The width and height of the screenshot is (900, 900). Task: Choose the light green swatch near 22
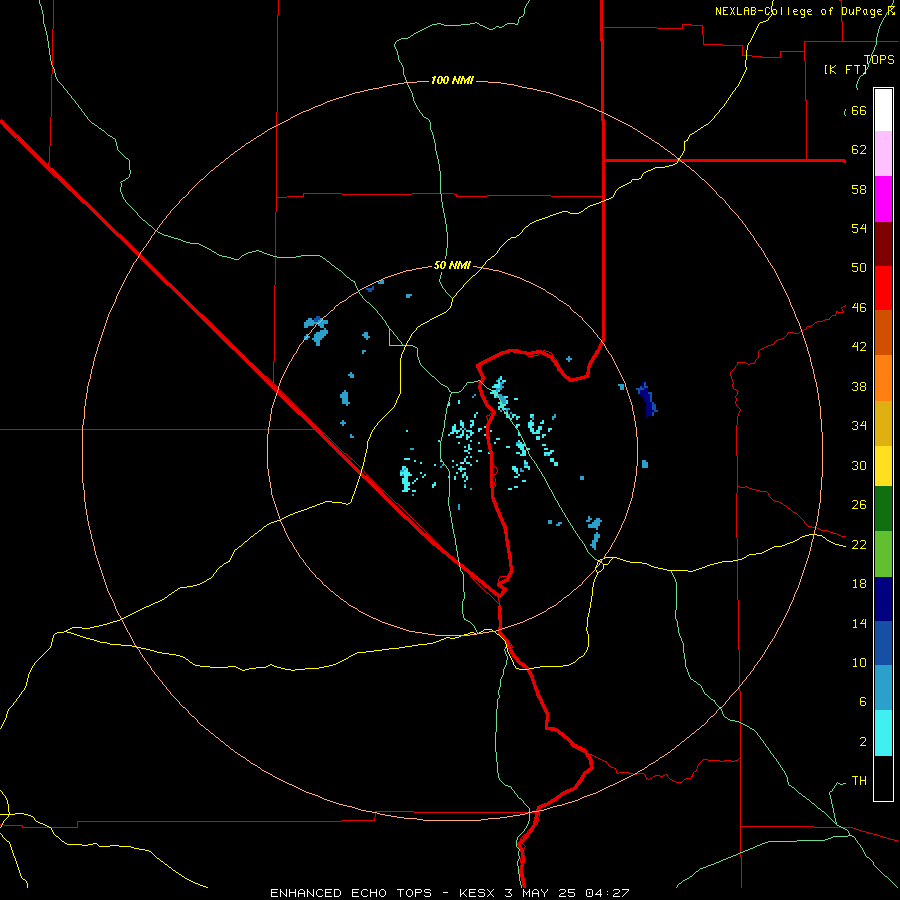pos(883,554)
